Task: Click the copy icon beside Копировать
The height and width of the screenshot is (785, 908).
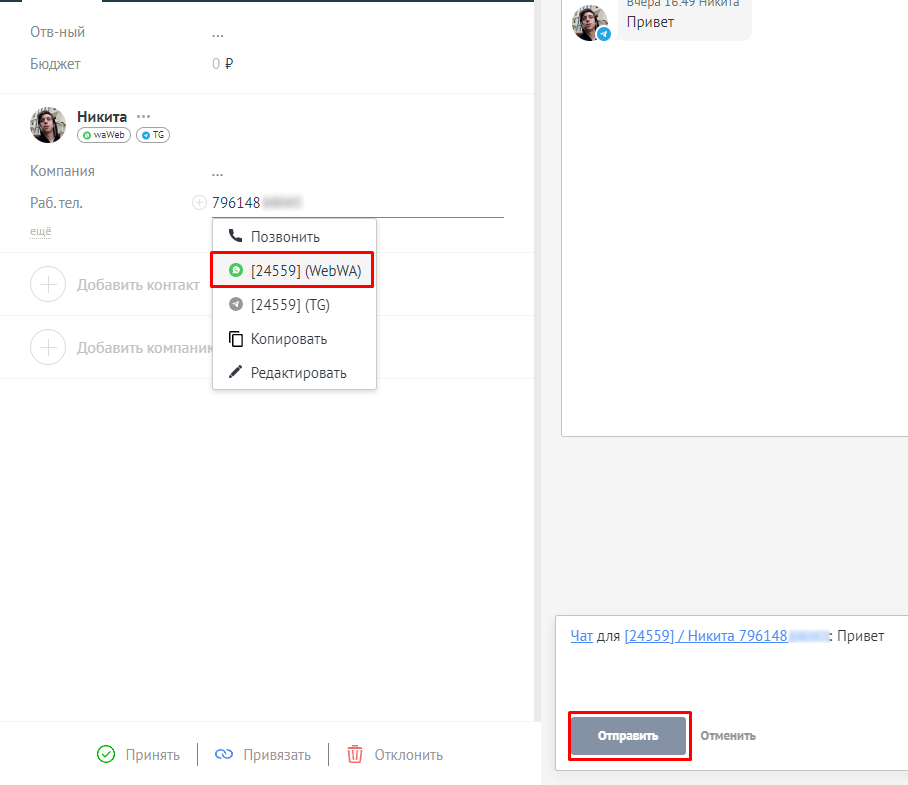Action: click(x=236, y=339)
